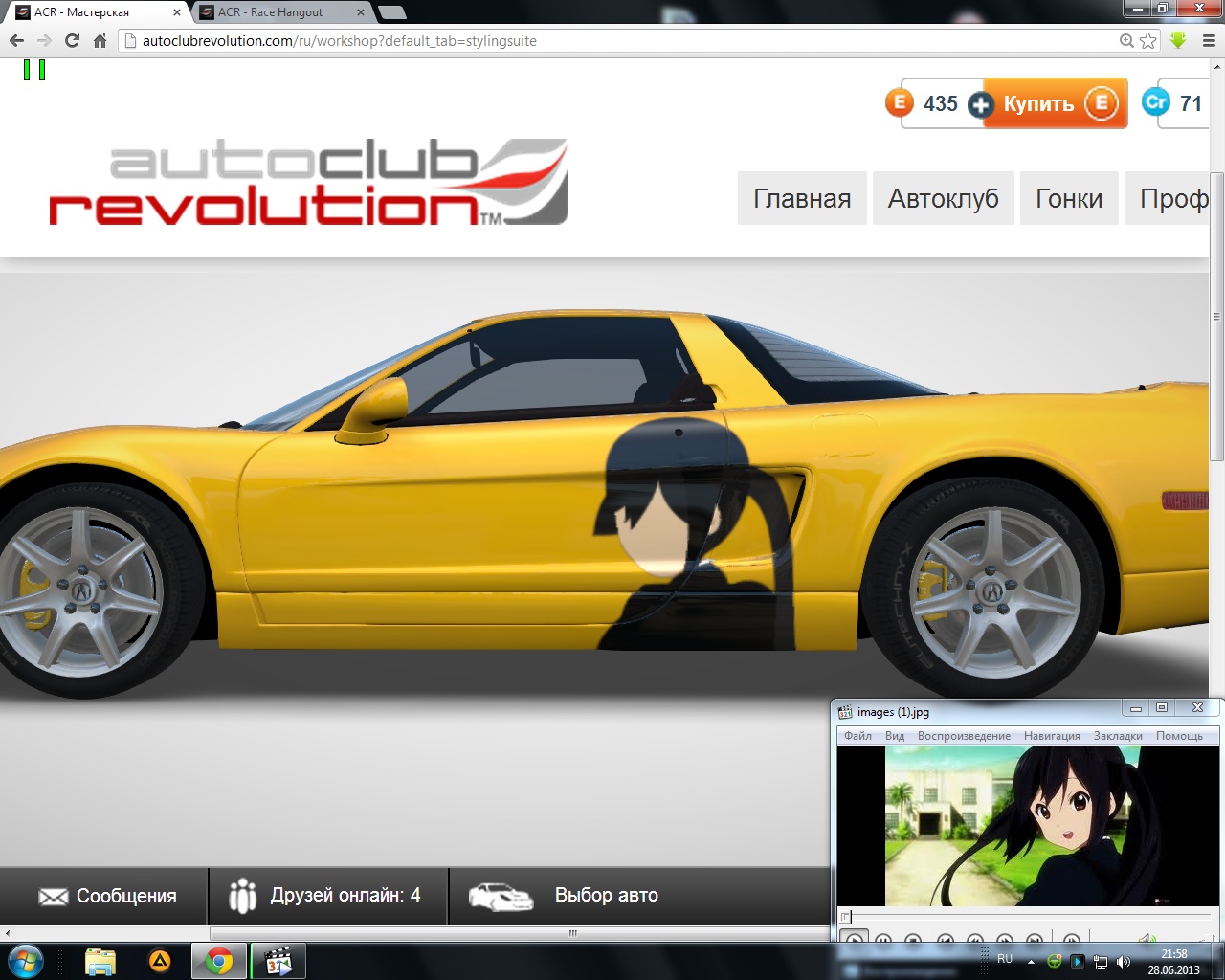Close the ACR - Мастерская tab
This screenshot has height=980, width=1225.
pos(176,12)
